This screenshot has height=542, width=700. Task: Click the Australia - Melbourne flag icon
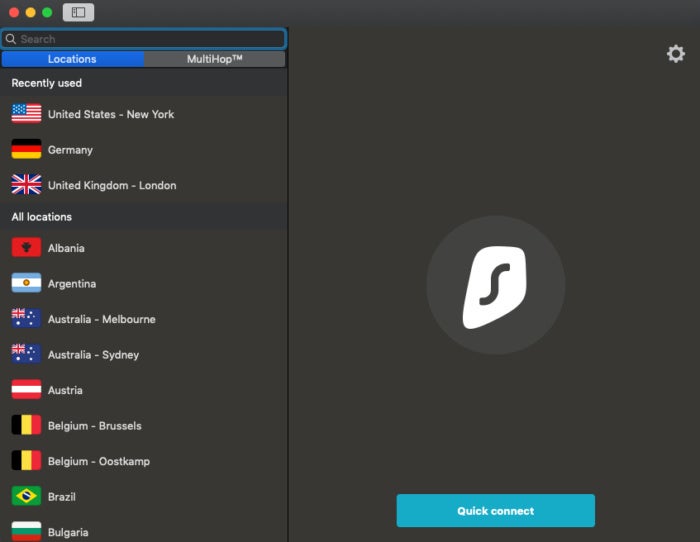[26, 318]
